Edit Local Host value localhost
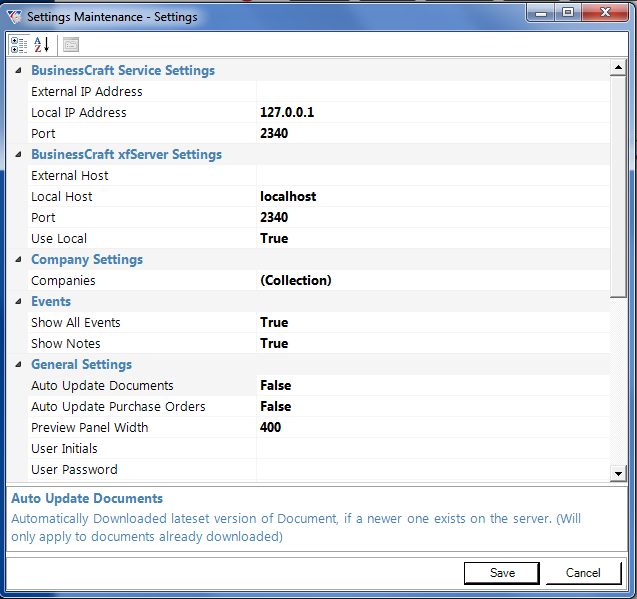The image size is (637, 599). [433, 197]
